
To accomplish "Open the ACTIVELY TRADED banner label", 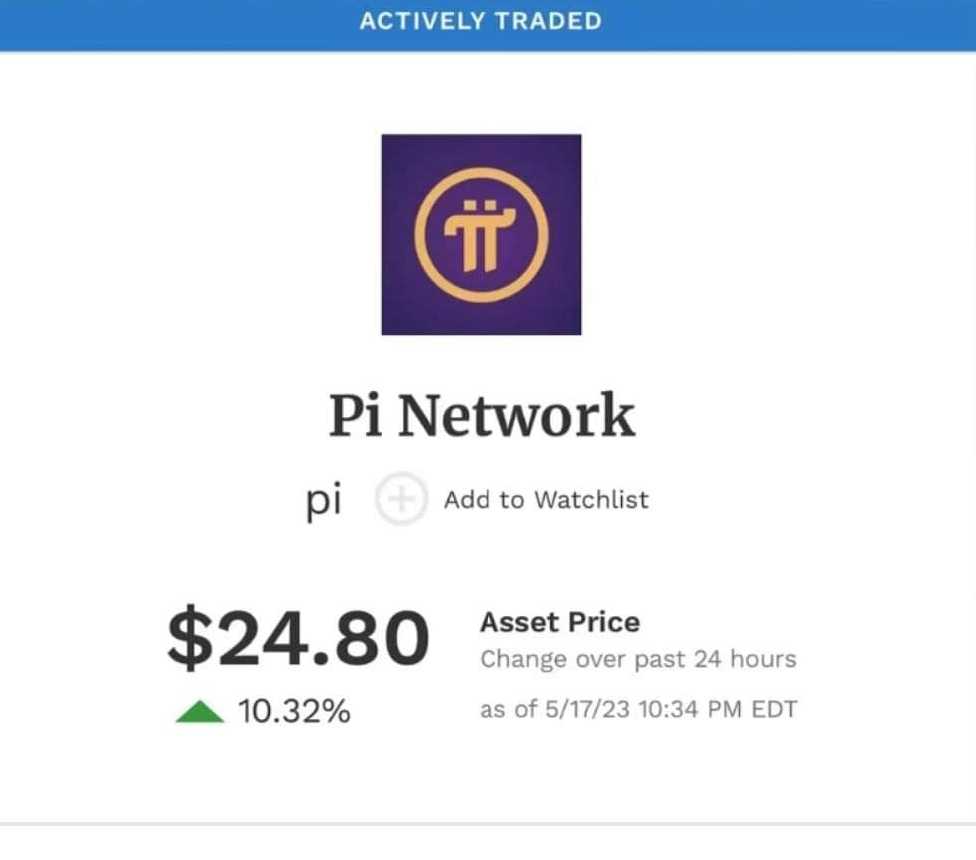I will (481, 20).
